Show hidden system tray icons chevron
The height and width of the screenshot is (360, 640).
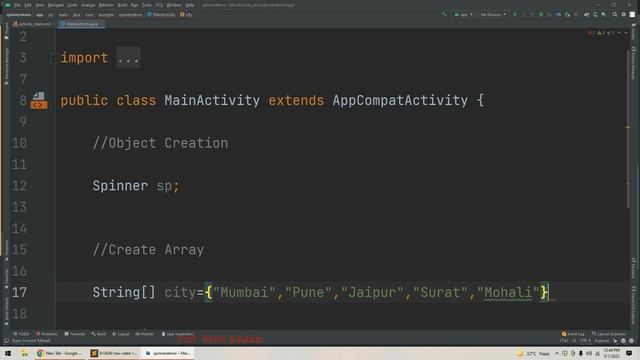coord(557,353)
